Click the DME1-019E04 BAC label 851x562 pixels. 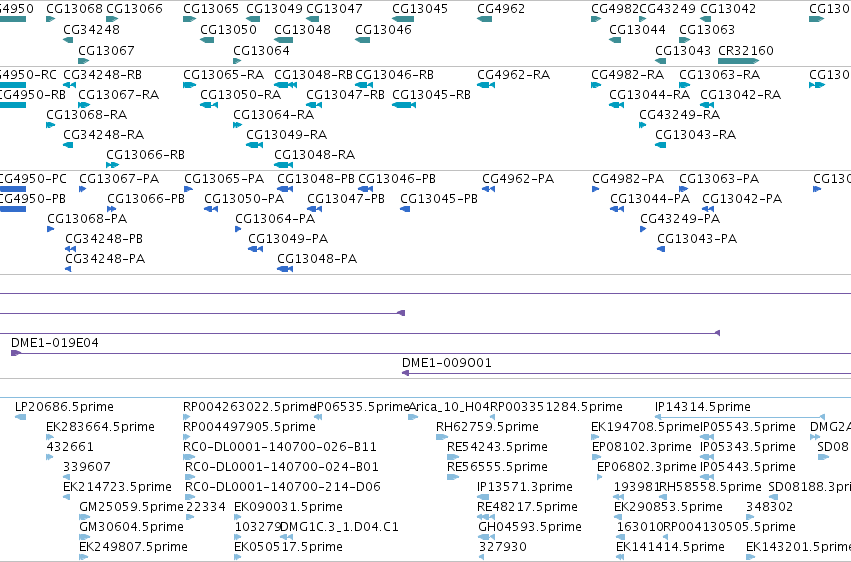54,343
